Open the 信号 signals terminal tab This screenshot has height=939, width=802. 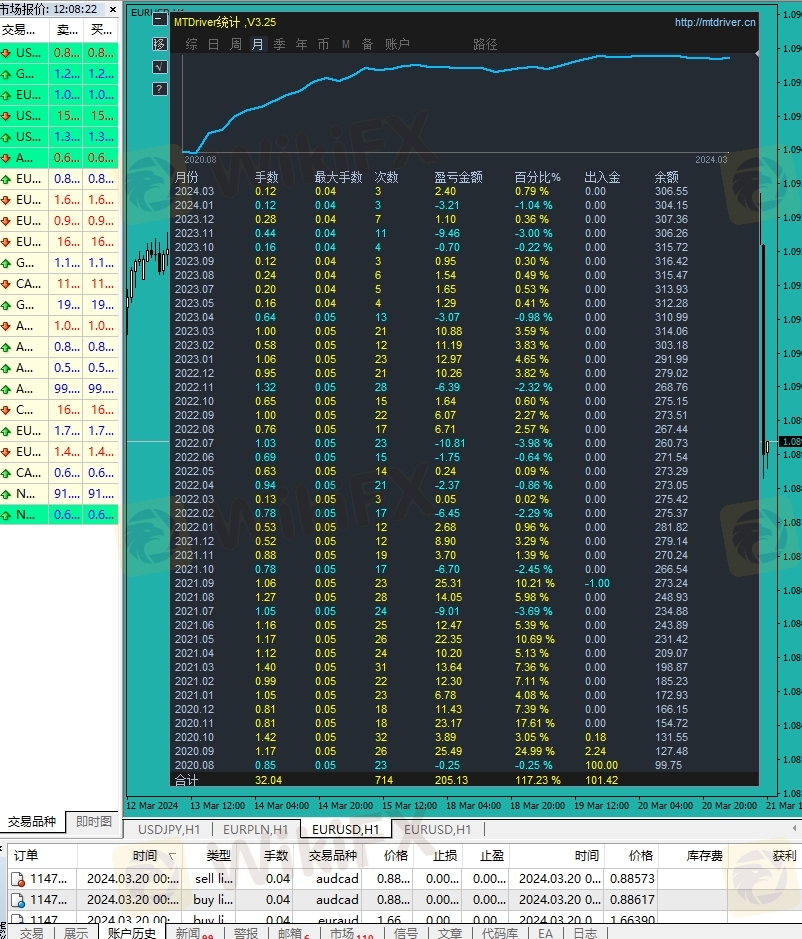(405, 933)
